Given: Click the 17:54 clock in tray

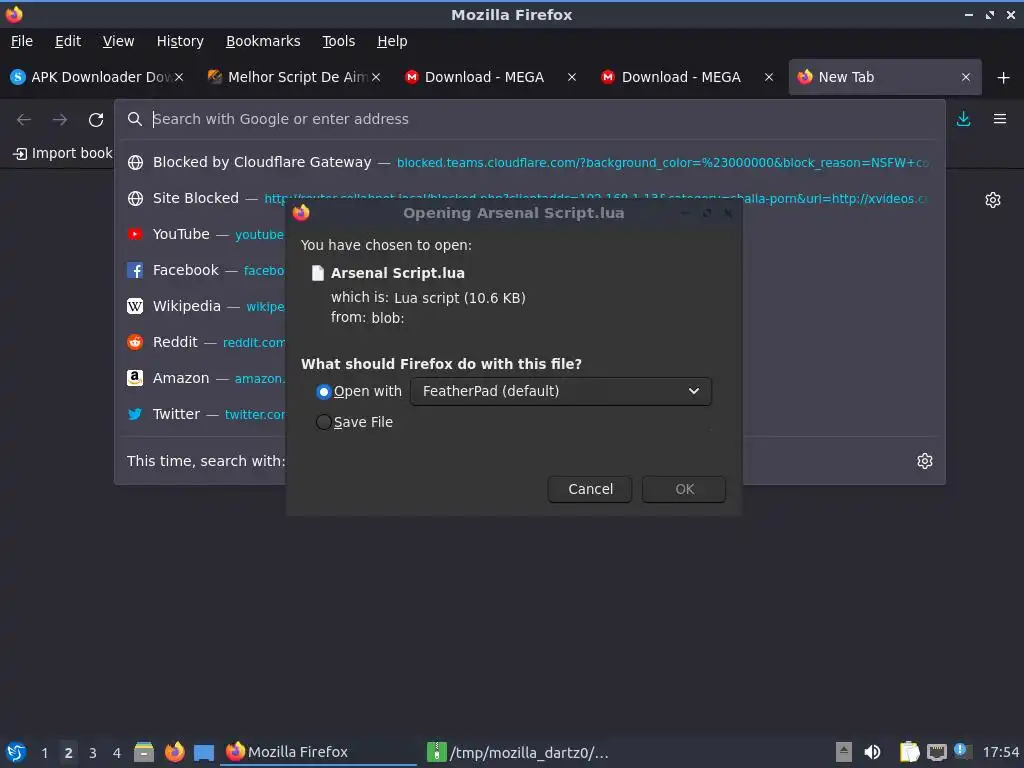Looking at the screenshot, I should click(1000, 752).
